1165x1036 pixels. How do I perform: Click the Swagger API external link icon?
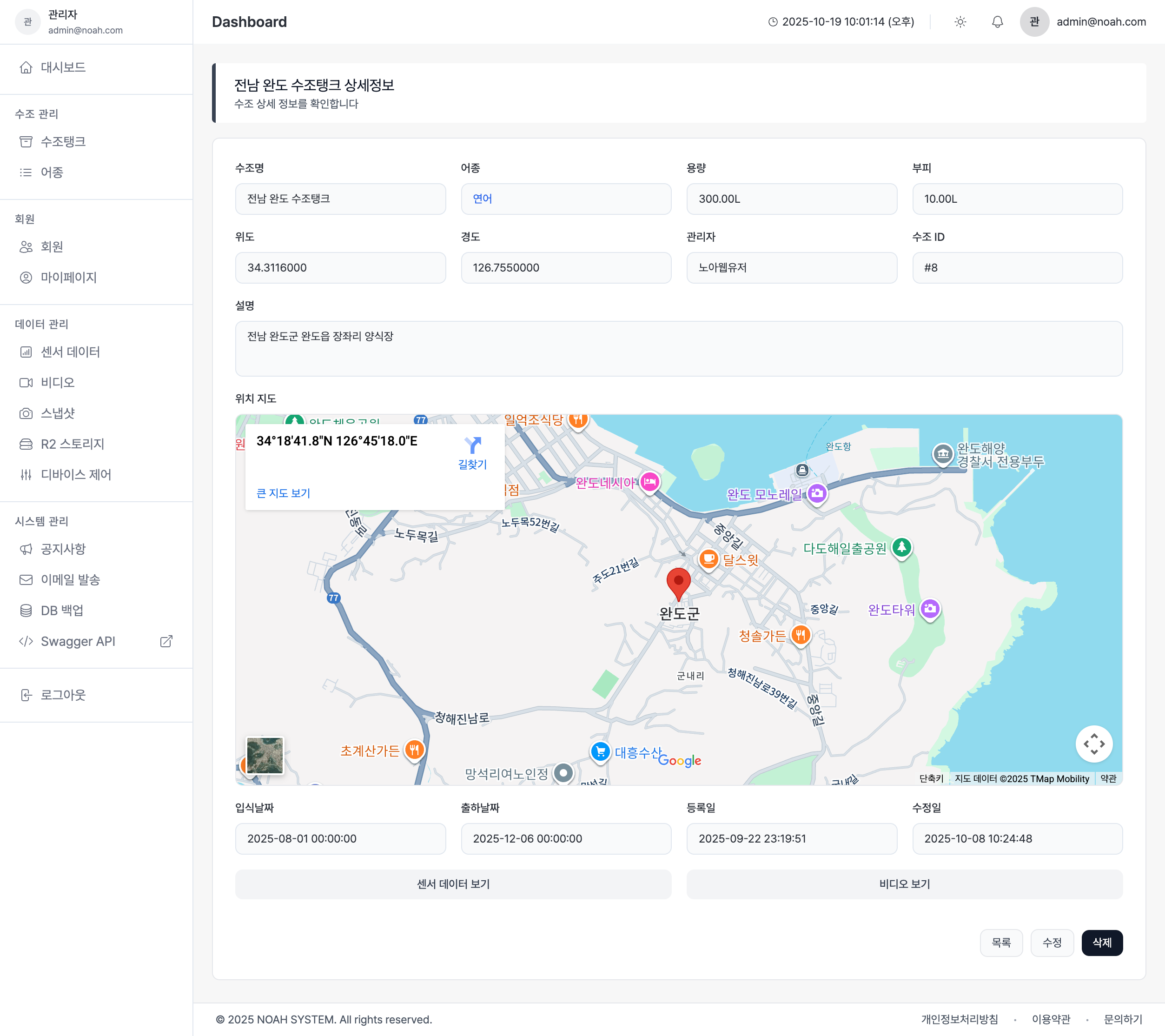(166, 641)
